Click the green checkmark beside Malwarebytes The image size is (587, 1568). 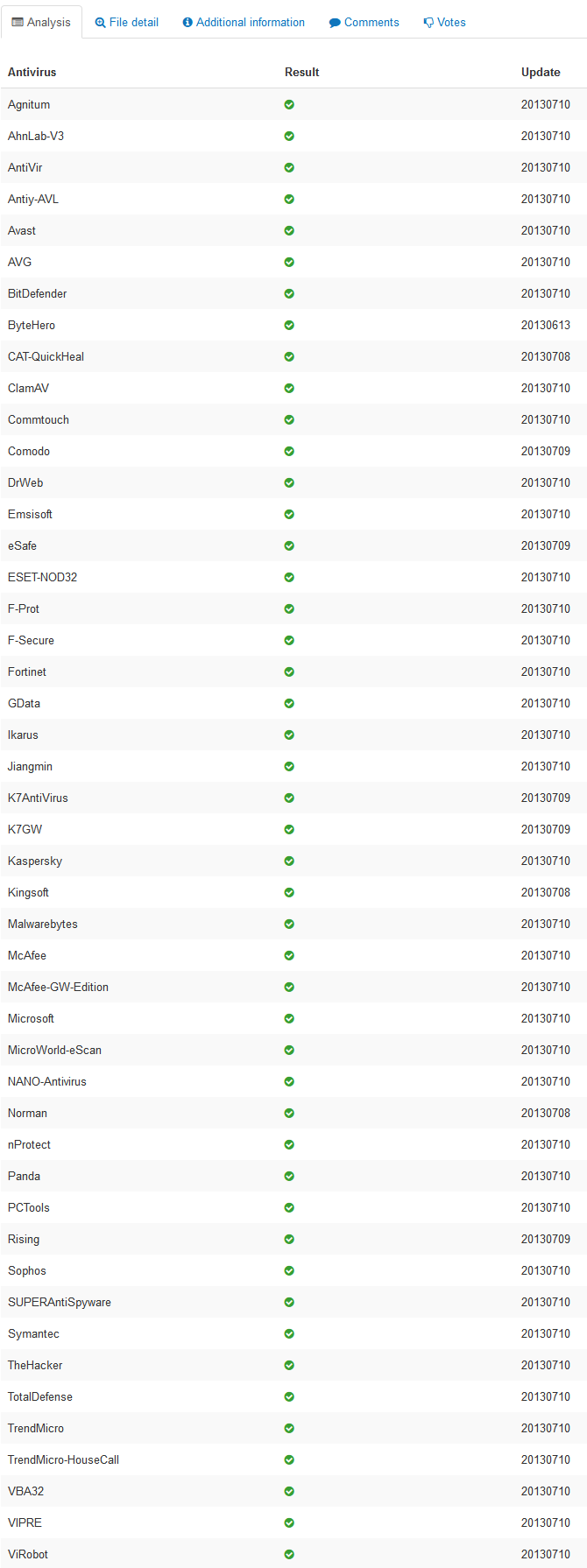click(x=289, y=925)
